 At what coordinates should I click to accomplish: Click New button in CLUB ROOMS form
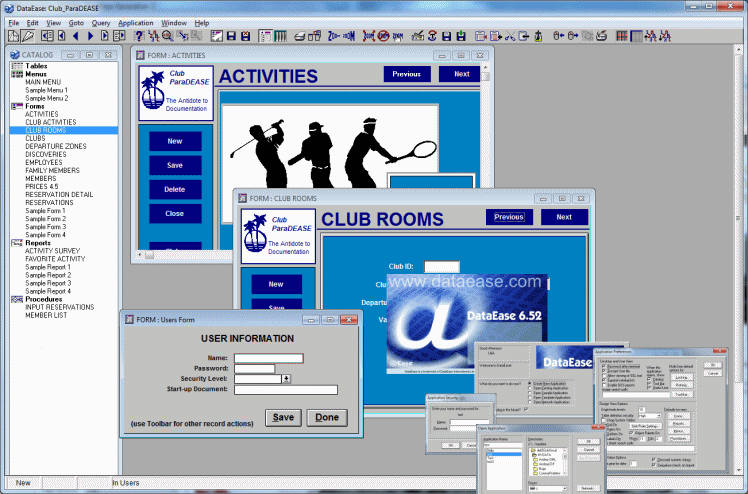pos(276,284)
